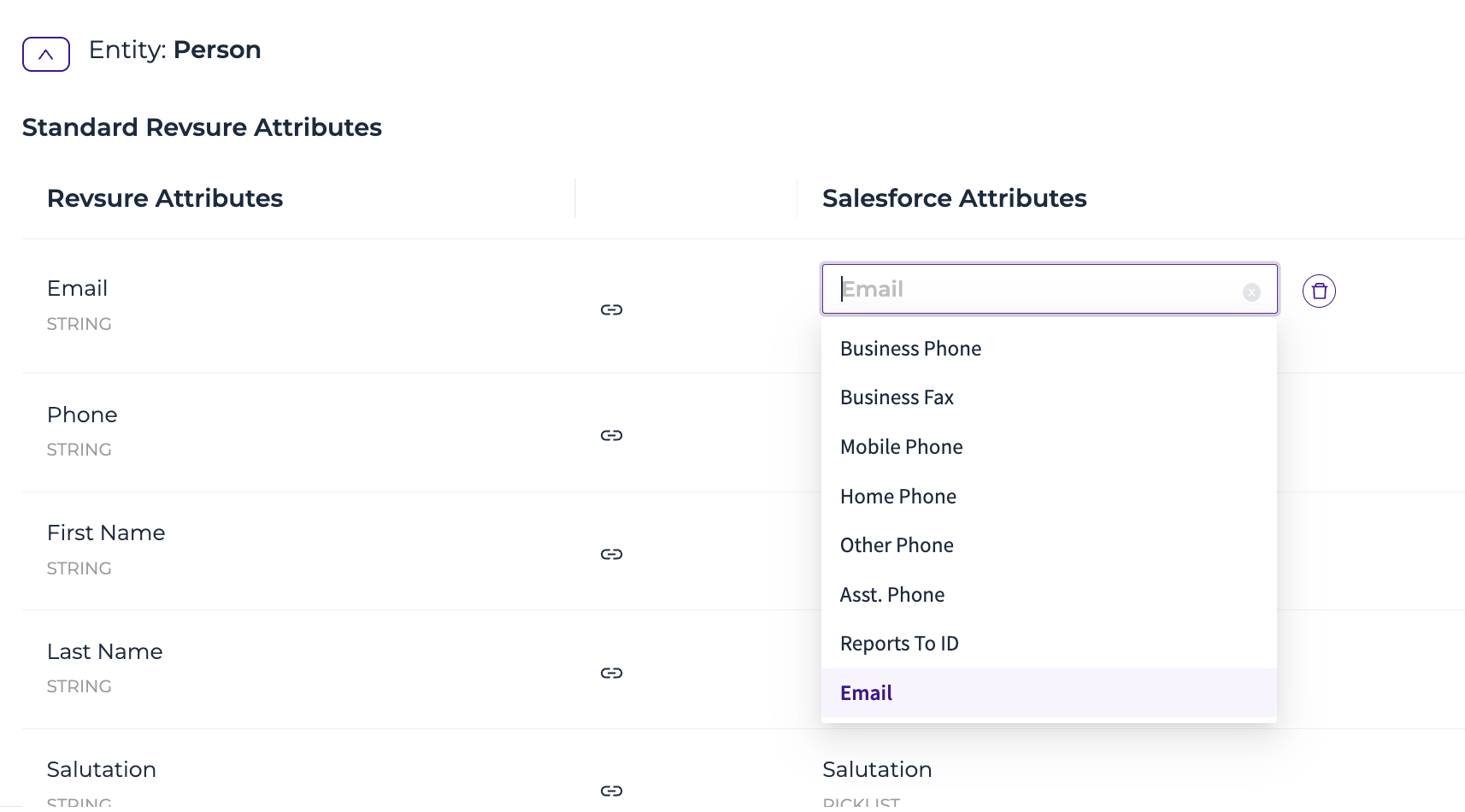Viewport: 1465px width, 812px height.
Task: Click the Salutation Revsure attribute label
Action: pos(101,769)
